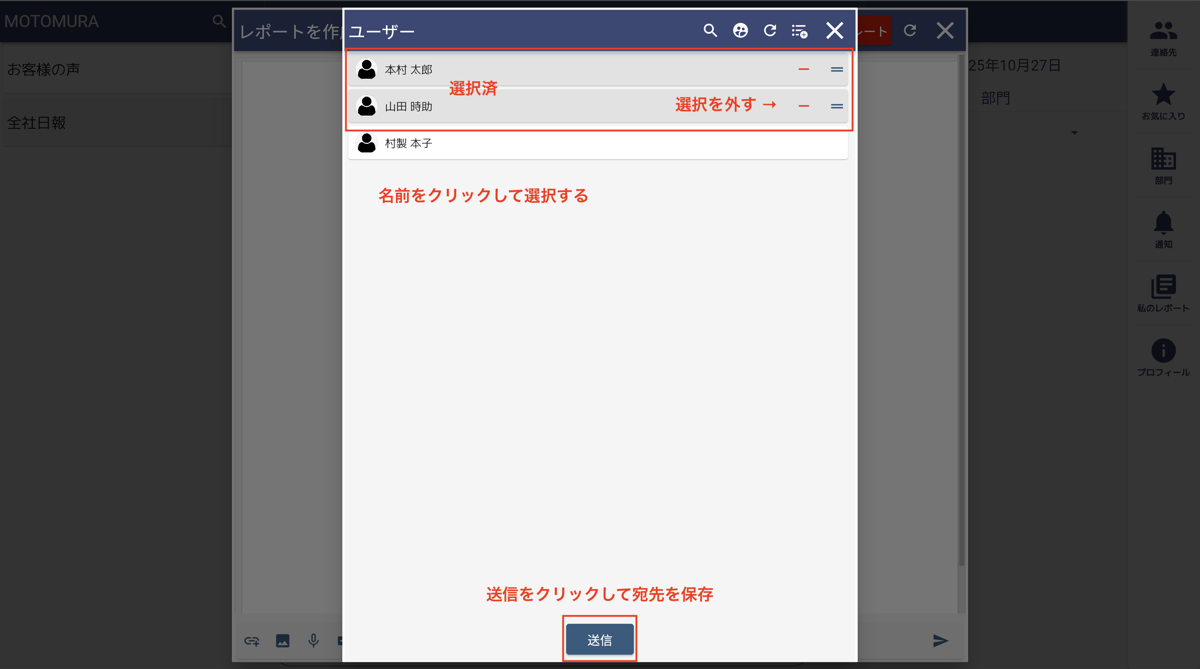Image resolution: width=1200 pixels, height=669 pixels.
Task: Attach an image using the image icon
Action: pos(282,640)
